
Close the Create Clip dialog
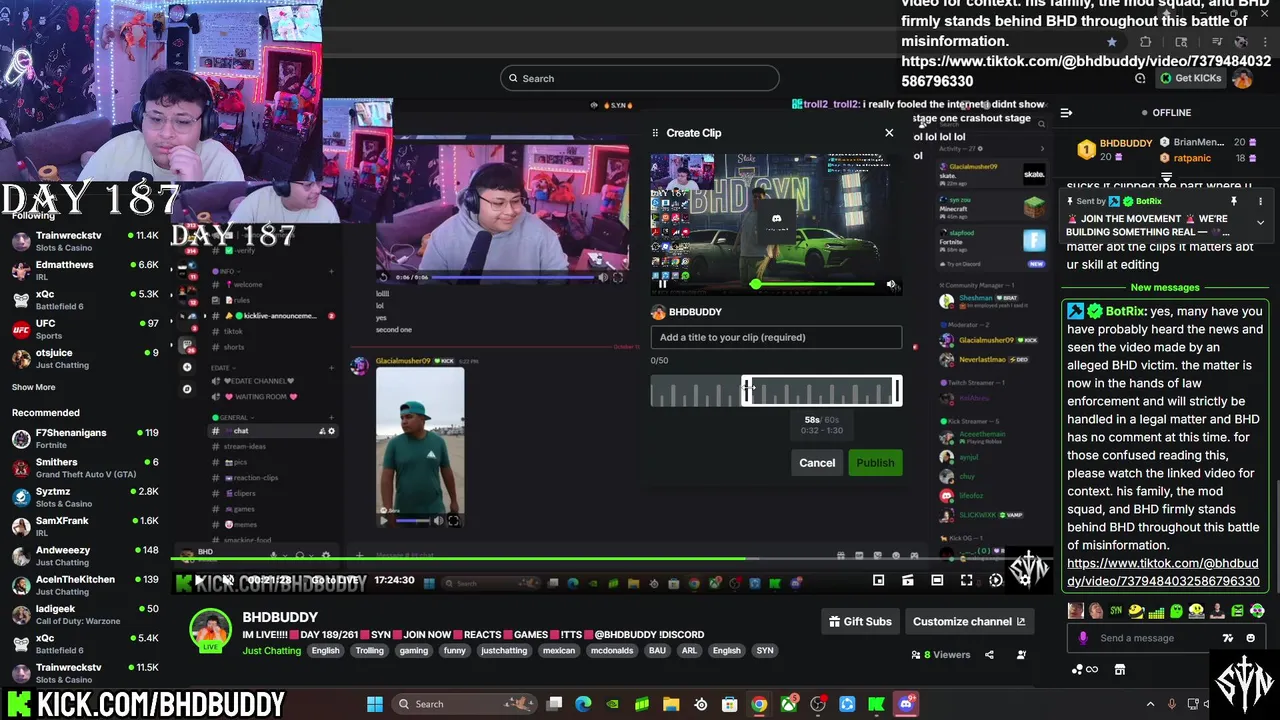[889, 132]
